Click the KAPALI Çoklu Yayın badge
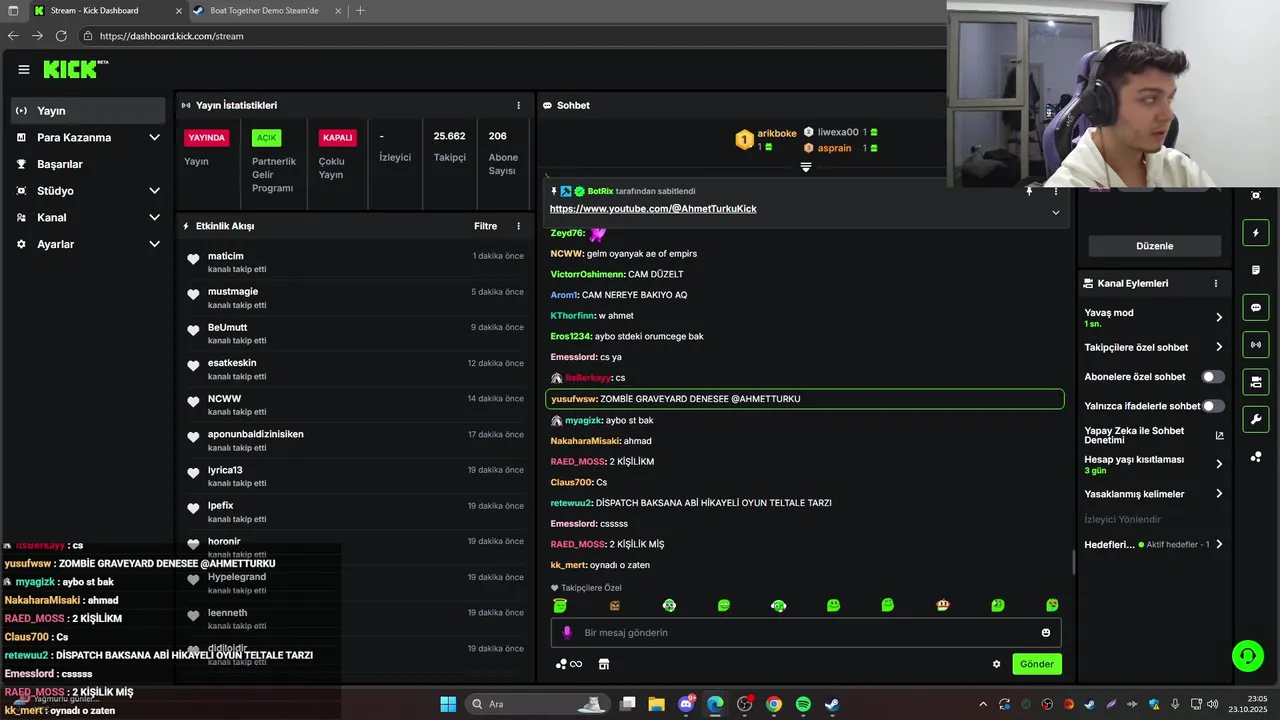The image size is (1280, 720). (337, 138)
